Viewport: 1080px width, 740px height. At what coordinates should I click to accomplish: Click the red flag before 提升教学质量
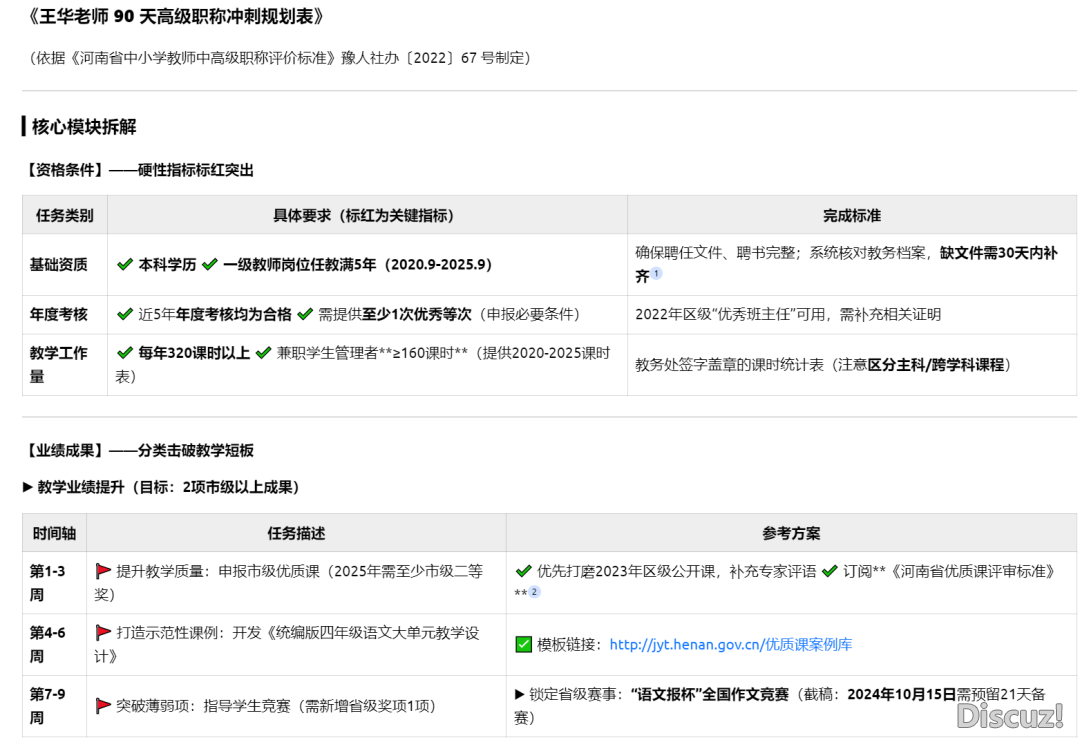103,571
